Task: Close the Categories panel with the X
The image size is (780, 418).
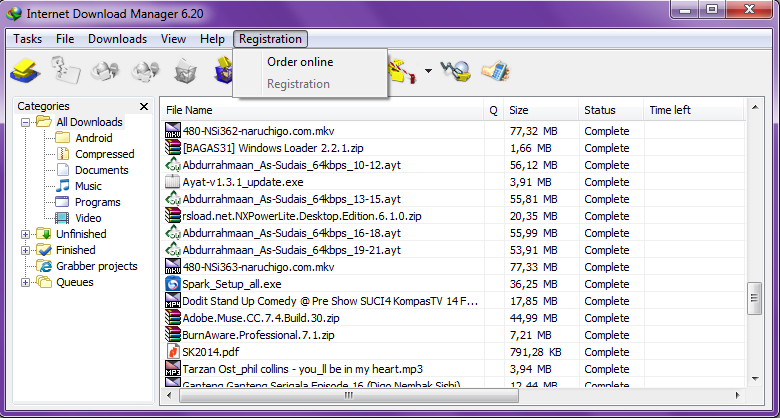Action: 144,106
